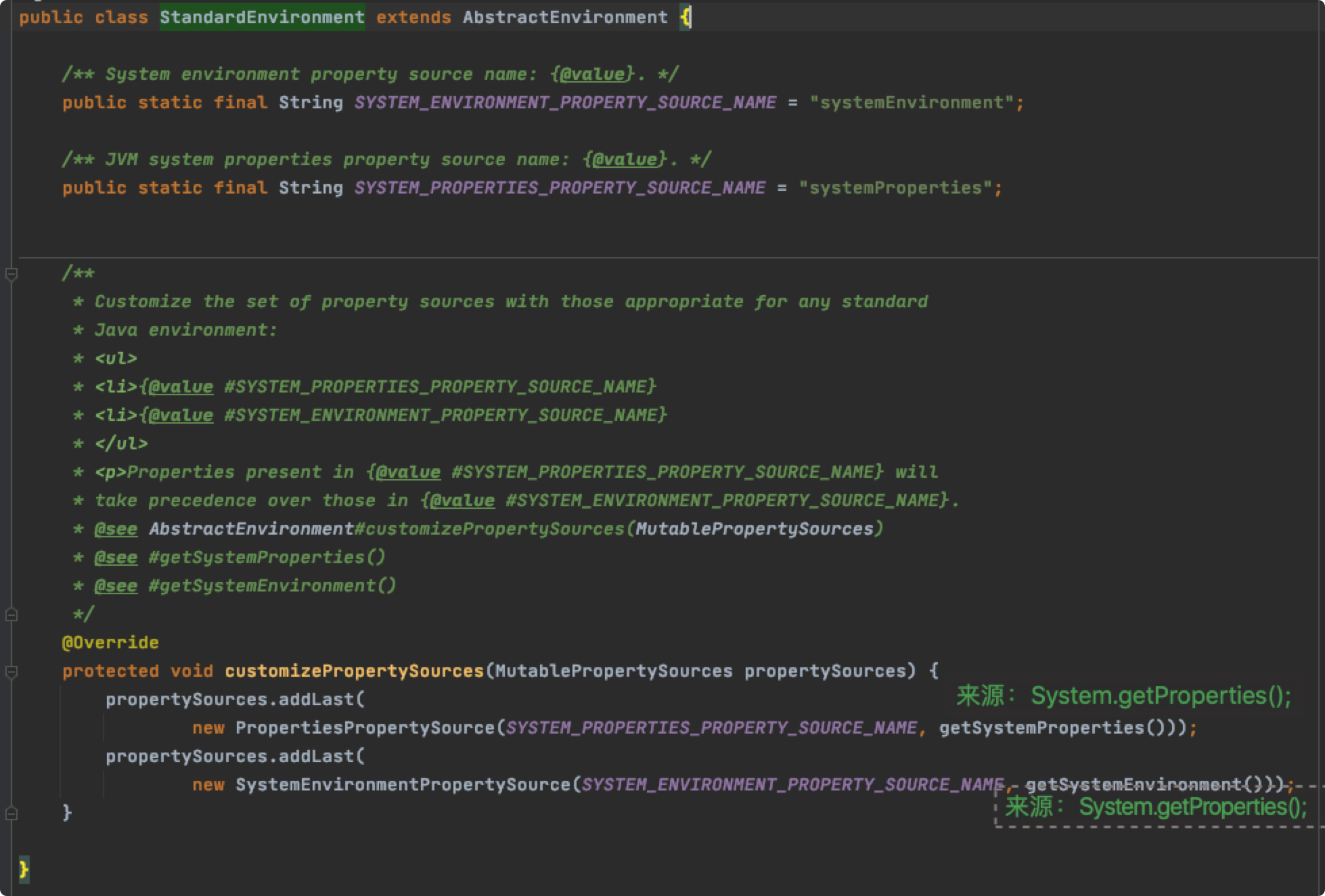Click the "JVM system properties property source name" comment
The height and width of the screenshot is (896, 1325).
click(386, 159)
